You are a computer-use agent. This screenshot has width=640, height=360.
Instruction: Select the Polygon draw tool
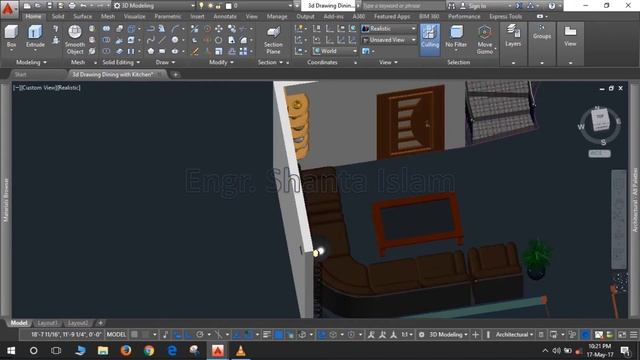click(x=151, y=51)
